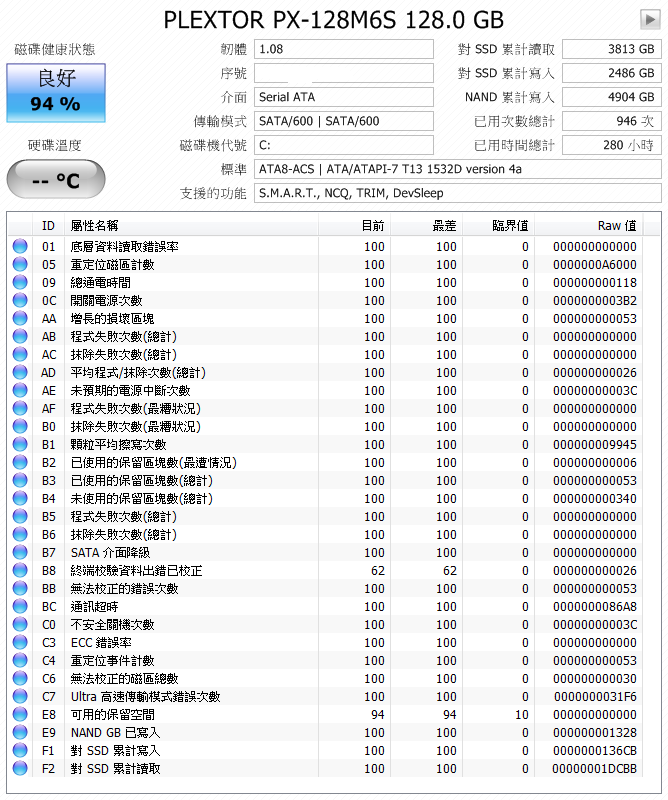The width and height of the screenshot is (668, 800).
Task: Click the empty 序號 serial number field
Action: coord(344,73)
